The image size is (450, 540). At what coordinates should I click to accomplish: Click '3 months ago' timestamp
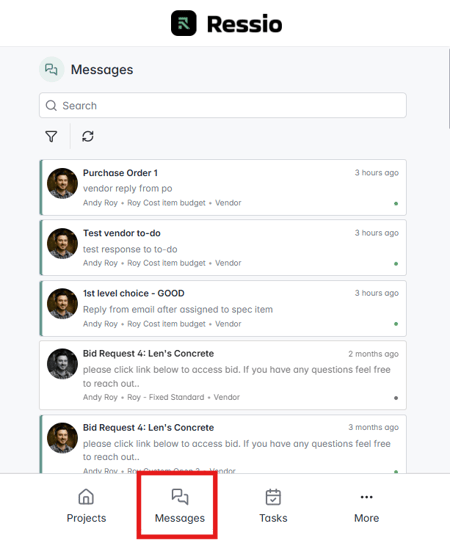[373, 427]
